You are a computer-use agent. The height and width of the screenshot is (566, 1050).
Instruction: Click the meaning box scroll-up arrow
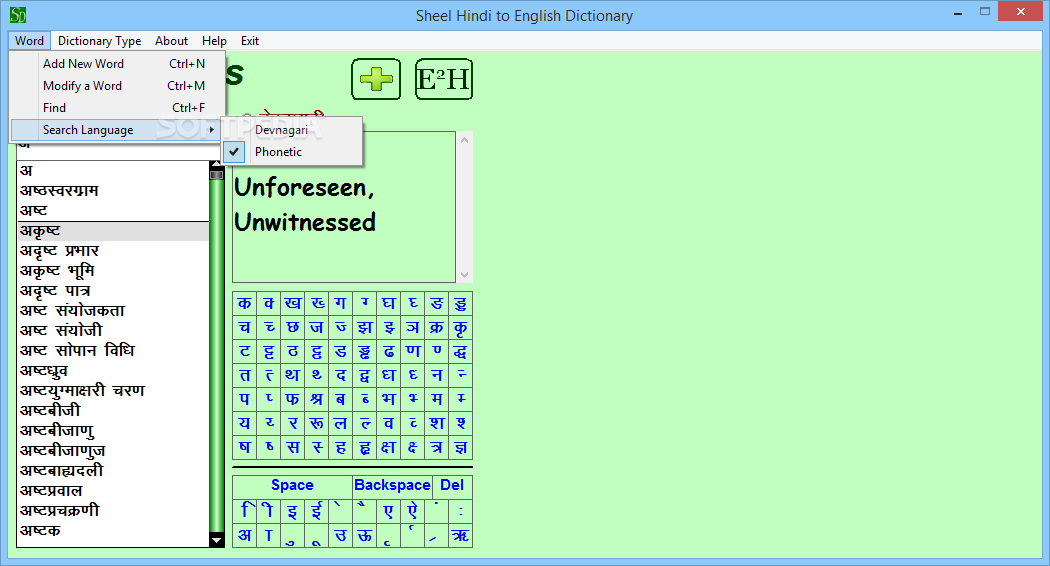pos(464,139)
